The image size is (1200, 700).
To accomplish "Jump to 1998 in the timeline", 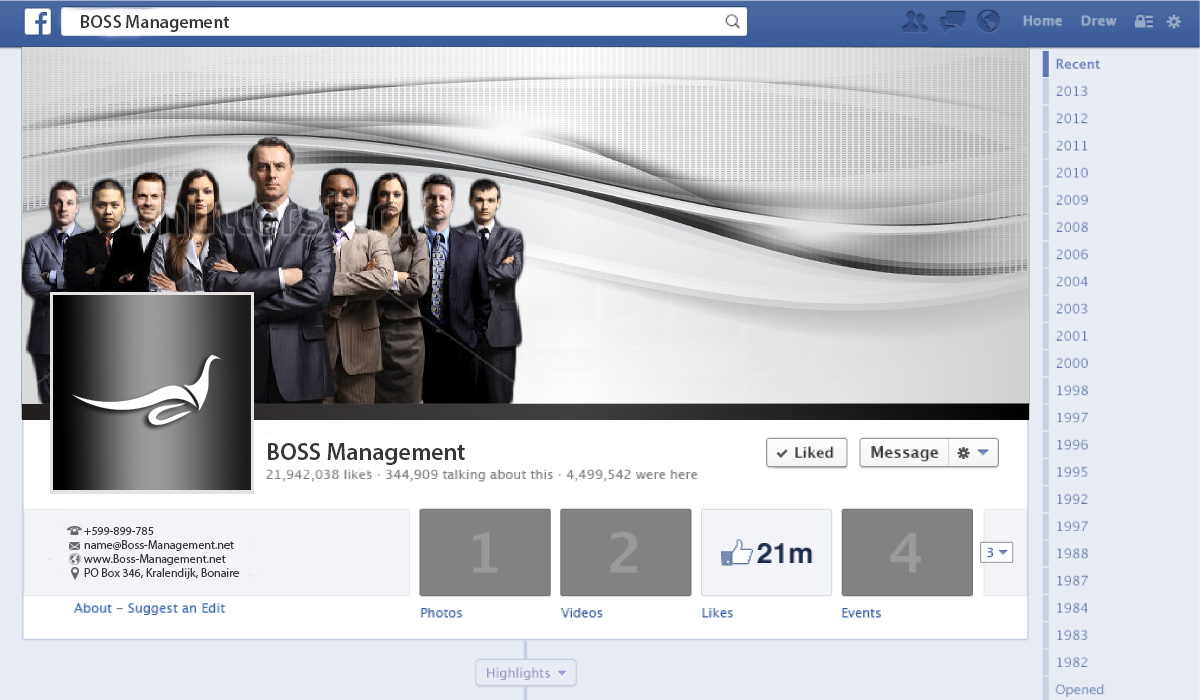I will [1071, 390].
